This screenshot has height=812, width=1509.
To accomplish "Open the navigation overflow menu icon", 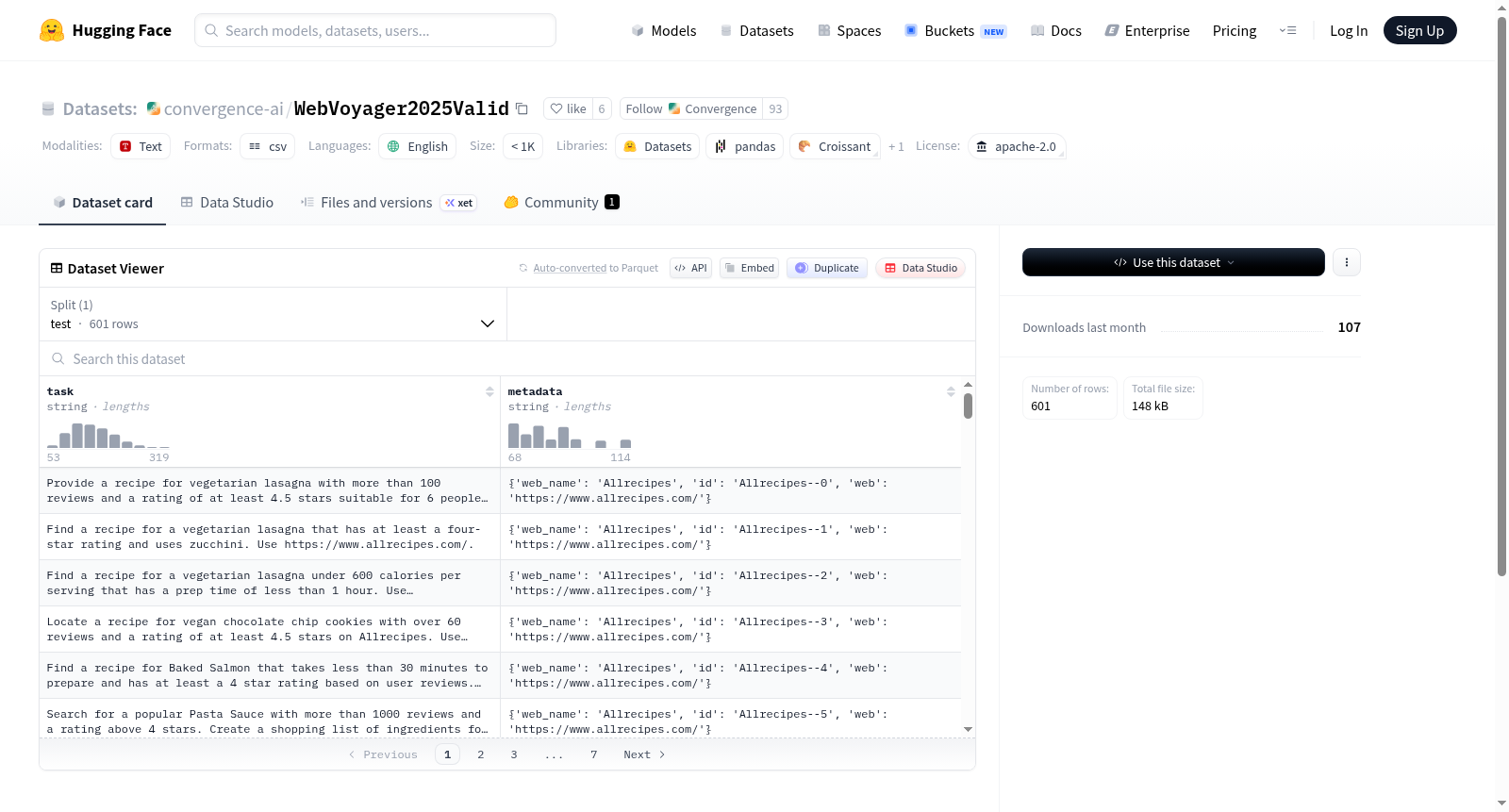I will [1287, 30].
